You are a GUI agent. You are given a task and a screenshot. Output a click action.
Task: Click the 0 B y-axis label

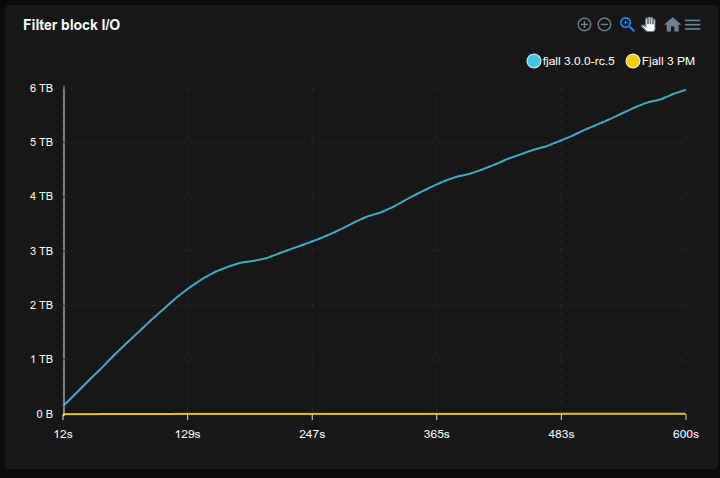tap(43, 413)
